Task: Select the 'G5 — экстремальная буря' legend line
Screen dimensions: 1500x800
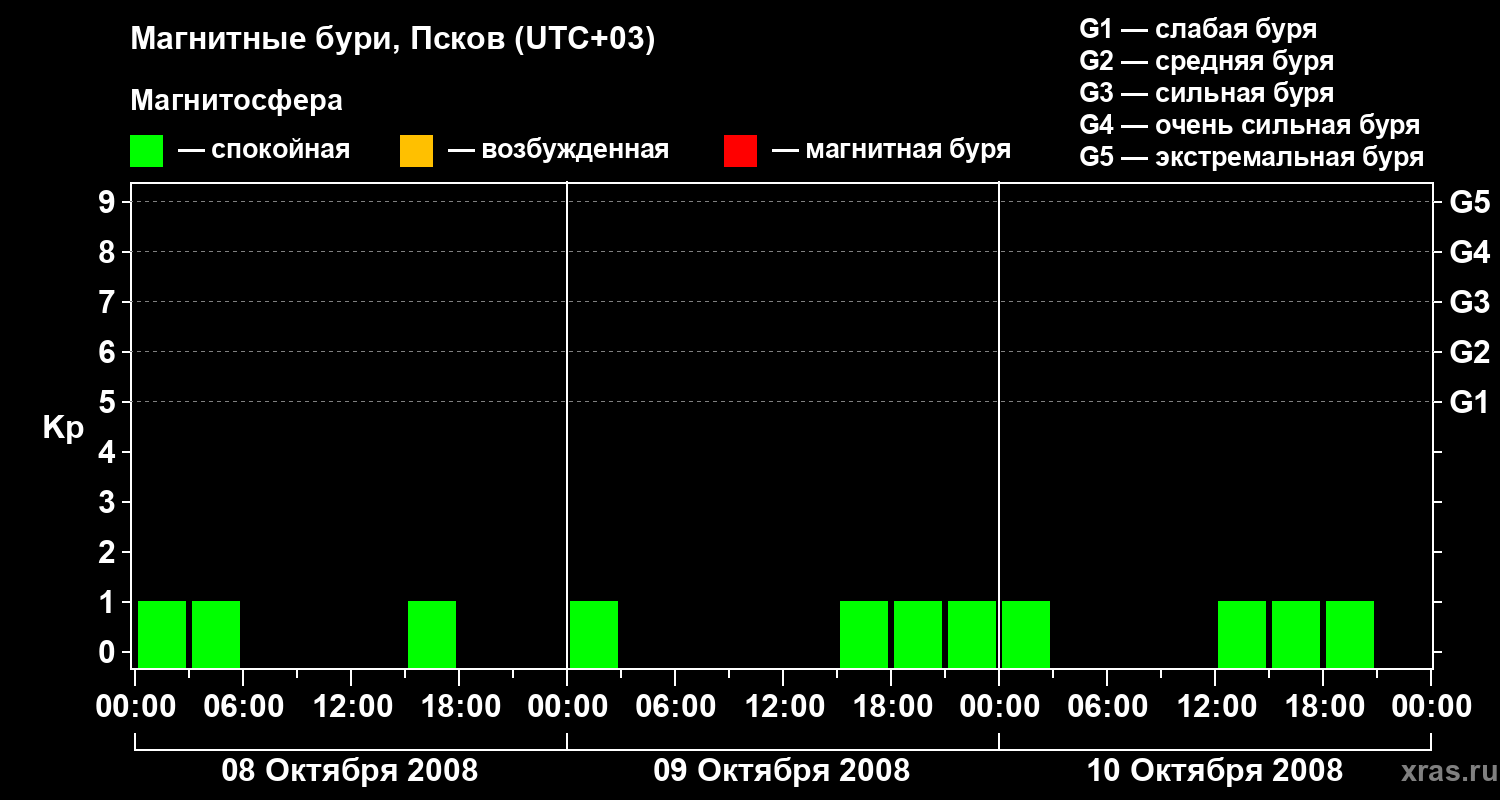Action: 1252,157
